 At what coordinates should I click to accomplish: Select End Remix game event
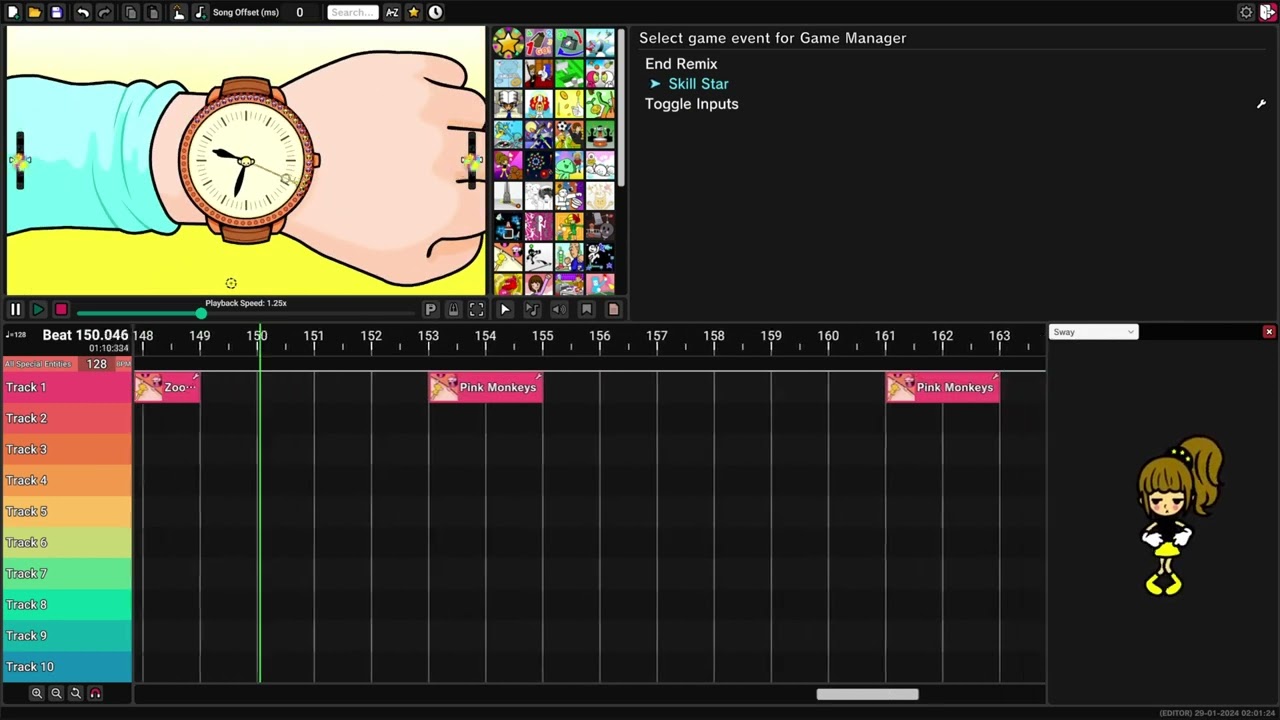(x=681, y=64)
